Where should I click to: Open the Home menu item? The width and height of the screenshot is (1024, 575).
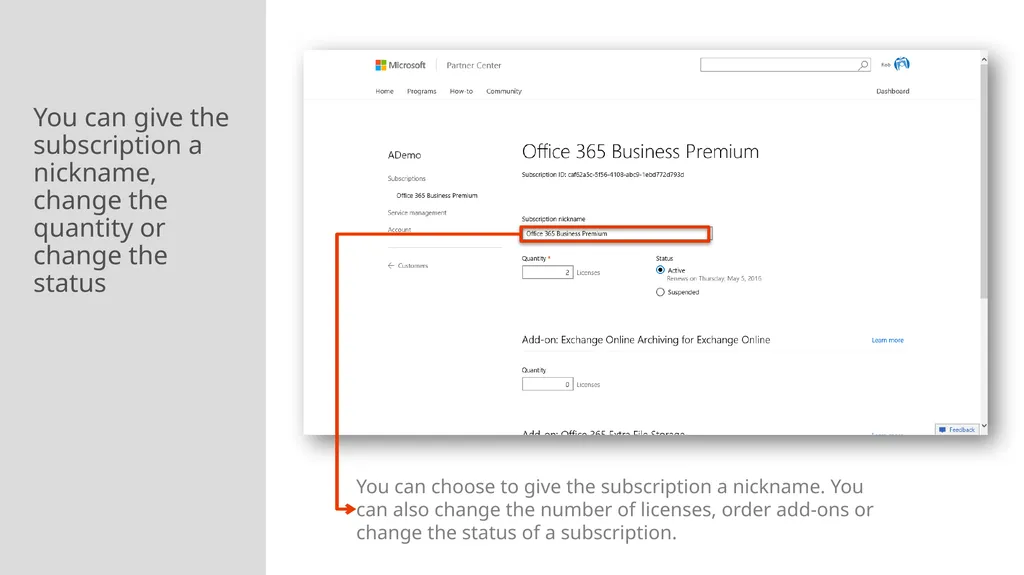pos(385,91)
